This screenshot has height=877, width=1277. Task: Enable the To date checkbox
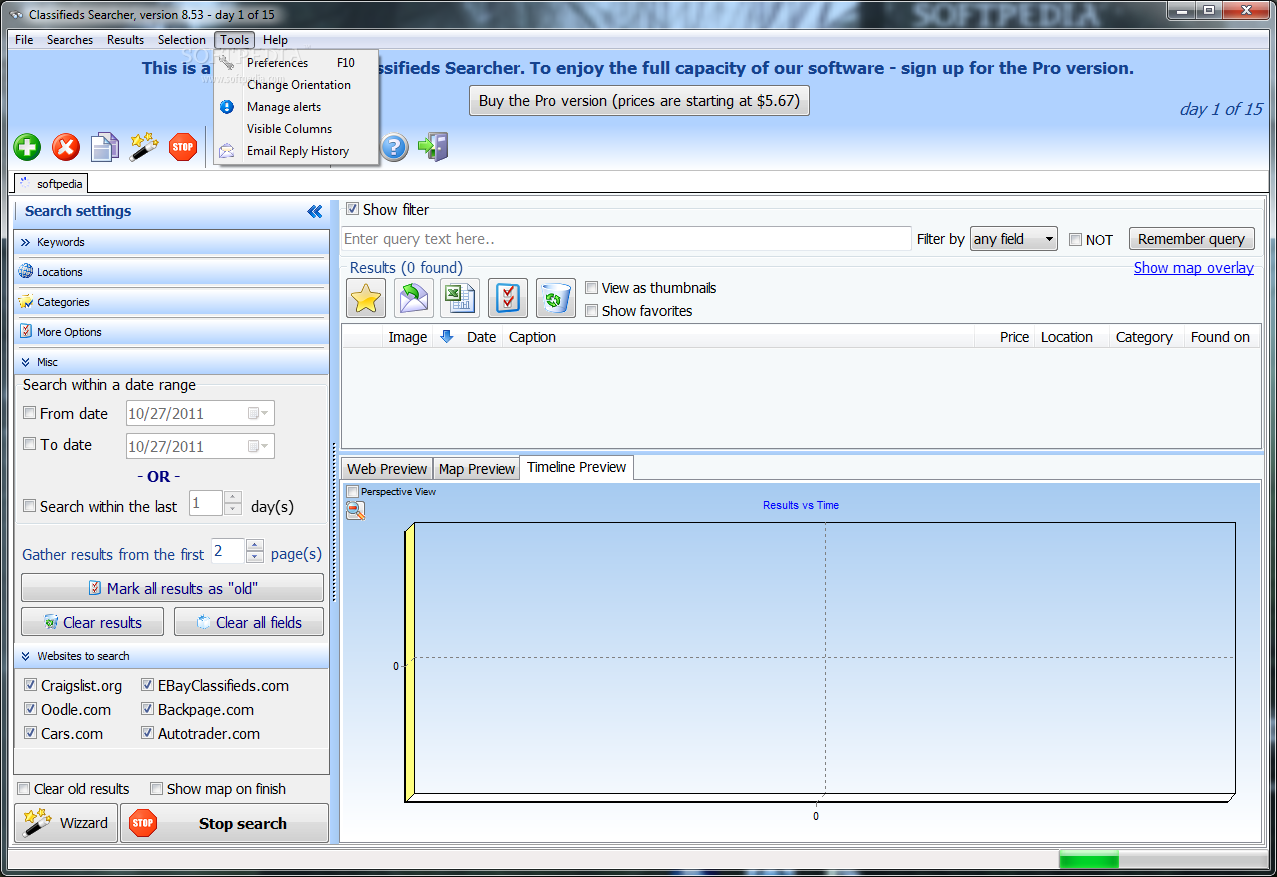(29, 444)
